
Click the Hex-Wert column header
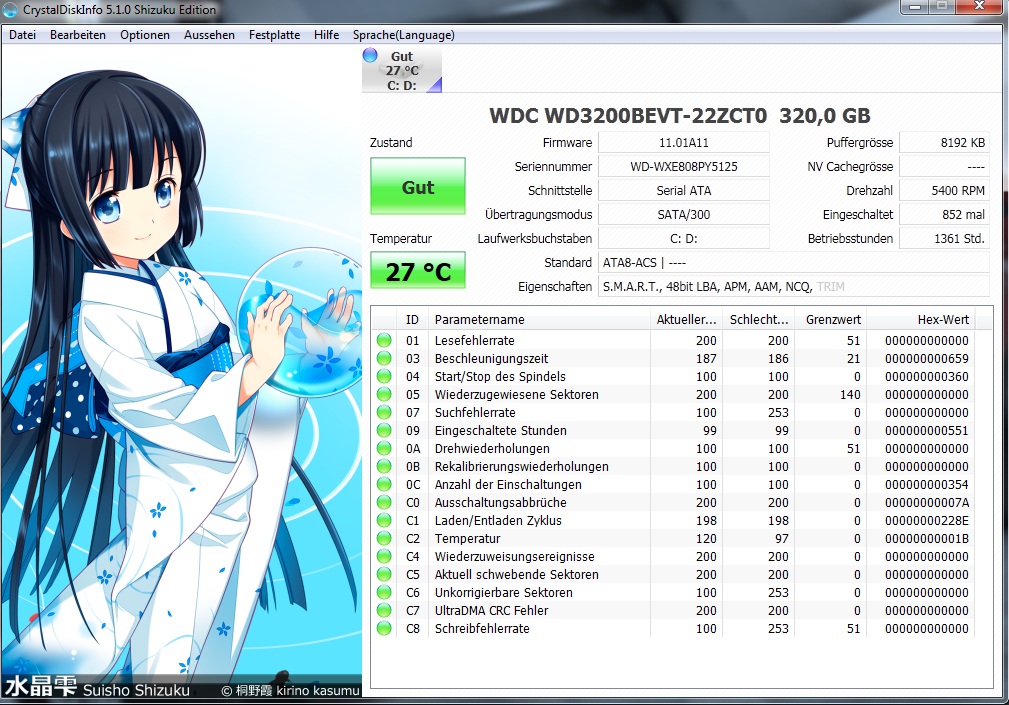point(920,319)
